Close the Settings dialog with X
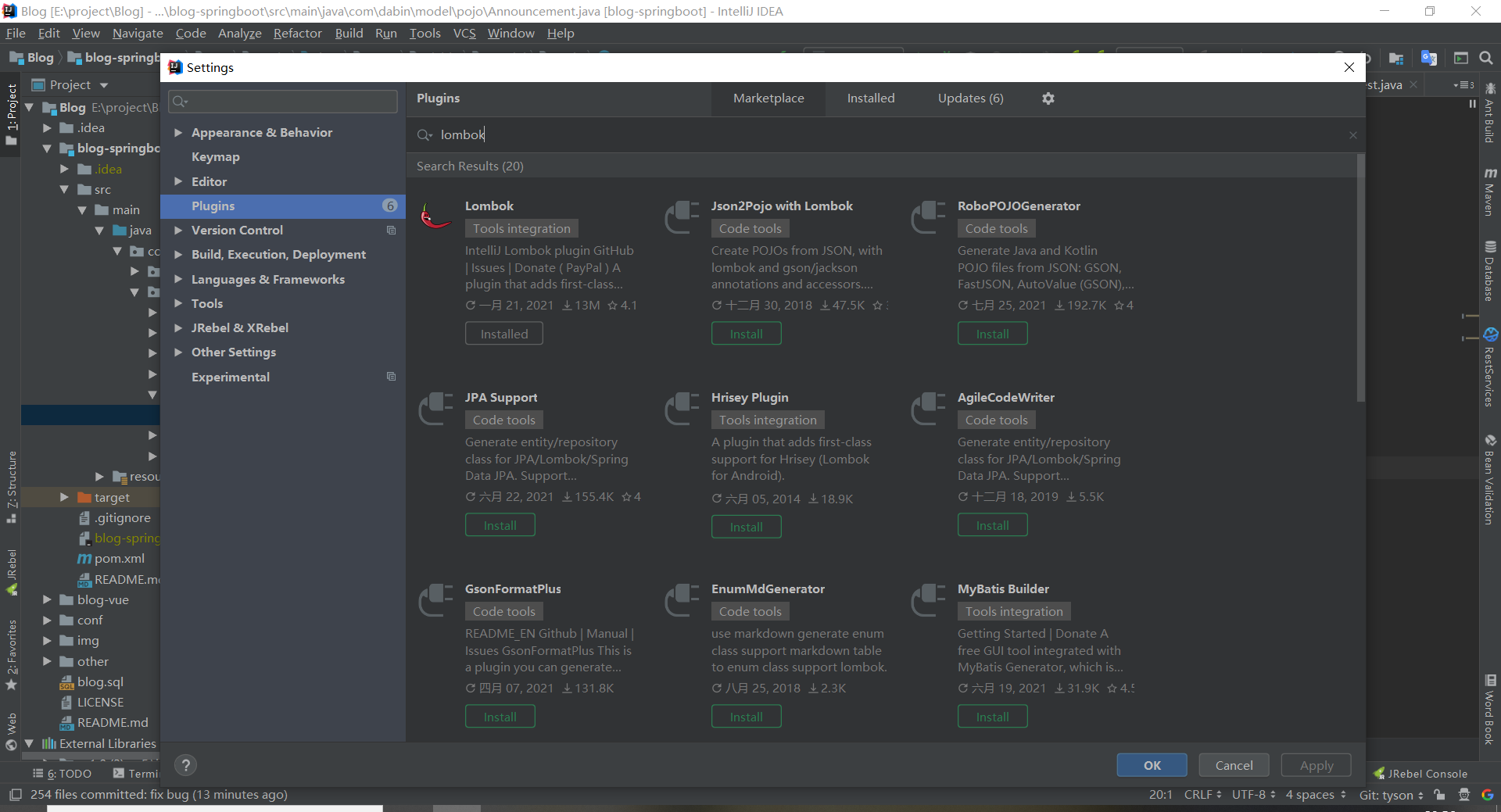Screen dimensions: 1501x812 click(1349, 67)
